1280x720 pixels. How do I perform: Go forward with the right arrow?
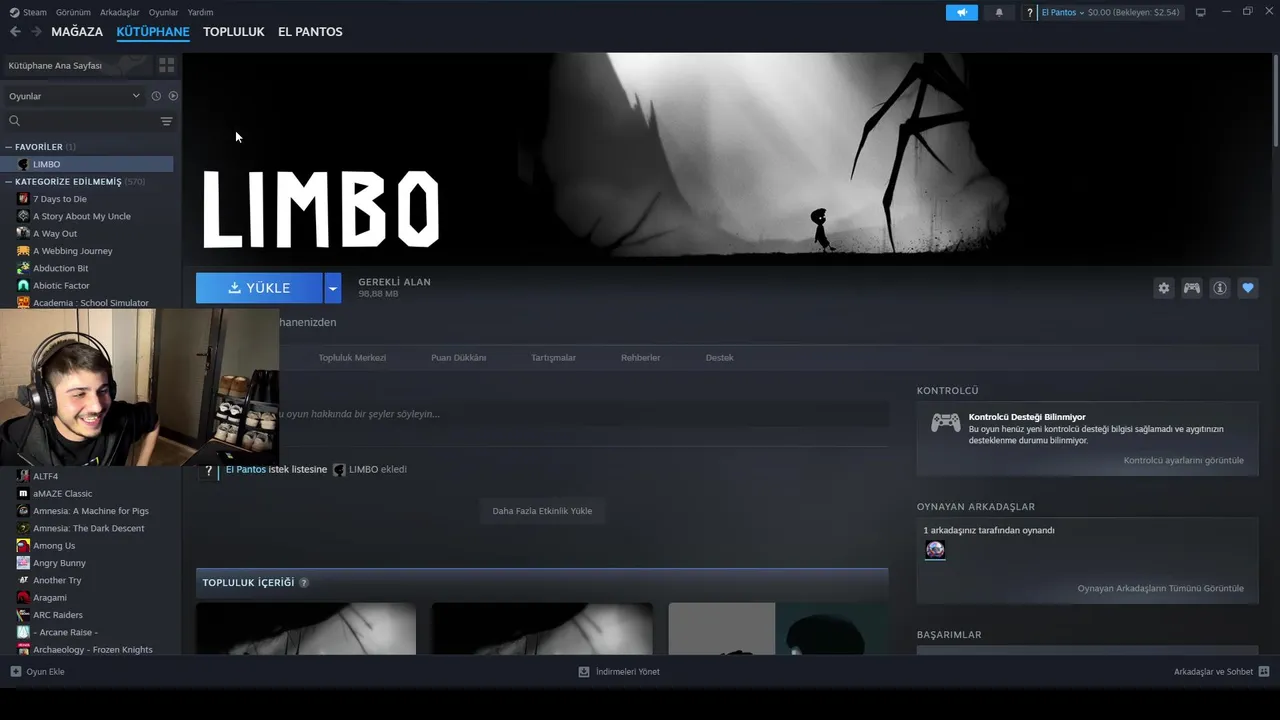36,32
